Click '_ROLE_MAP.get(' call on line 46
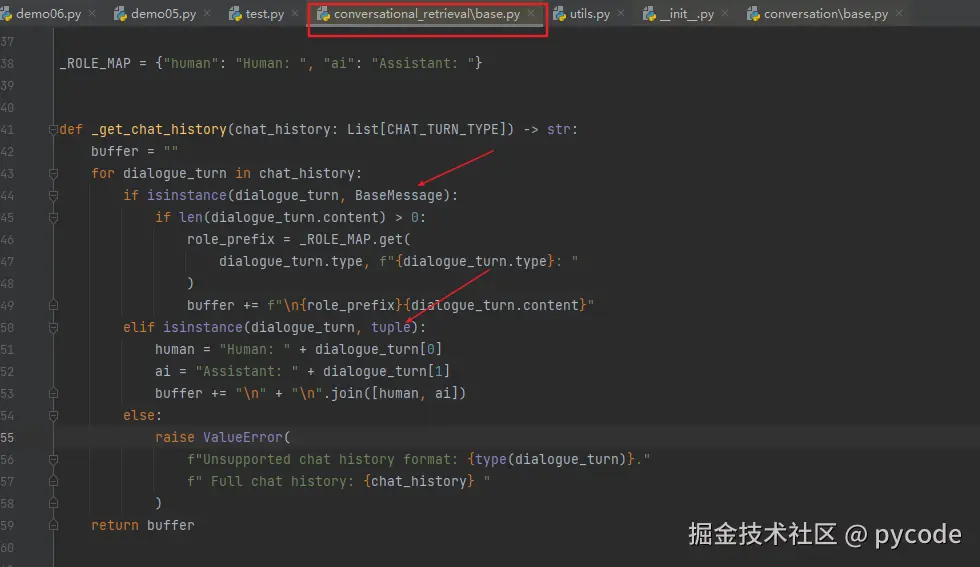The width and height of the screenshot is (980, 567). pos(355,239)
